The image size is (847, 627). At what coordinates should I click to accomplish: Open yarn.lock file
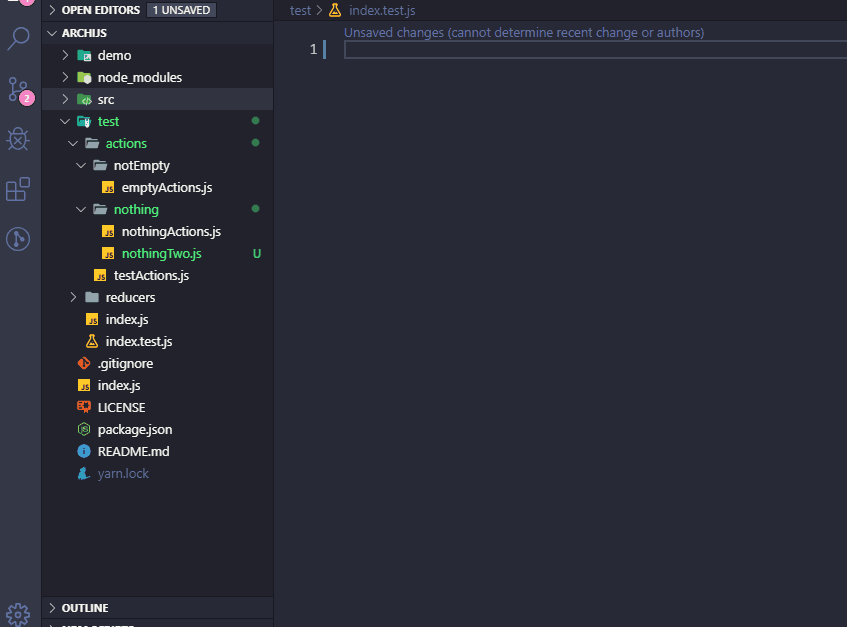click(123, 473)
